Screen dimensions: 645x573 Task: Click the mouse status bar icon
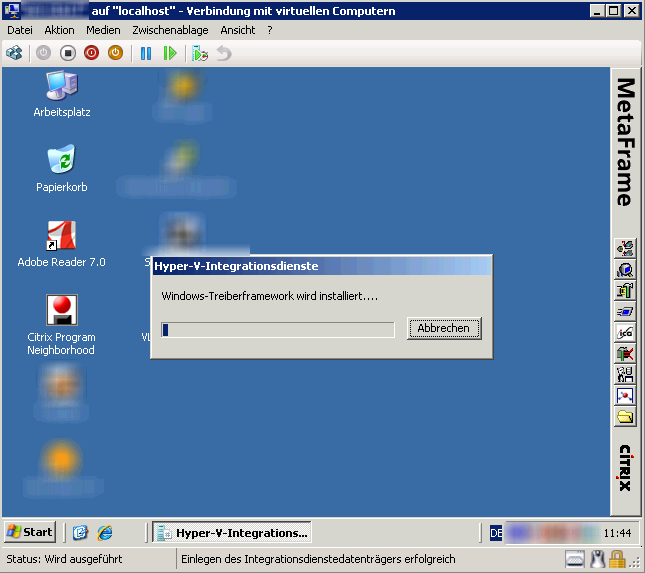coord(597,559)
